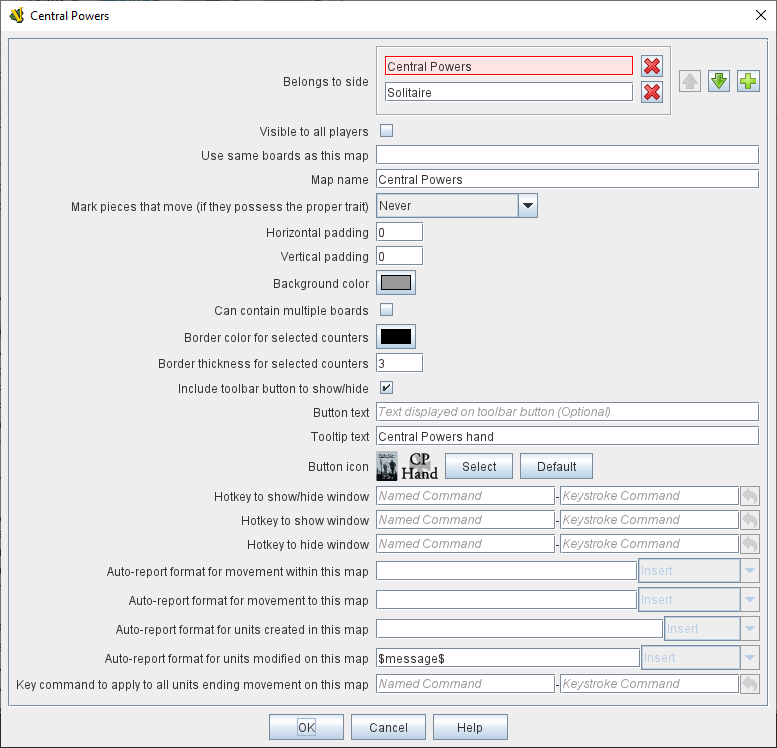The width and height of the screenshot is (777, 748).
Task: Open Insert dropdown for movement within map
Action: coord(749,571)
